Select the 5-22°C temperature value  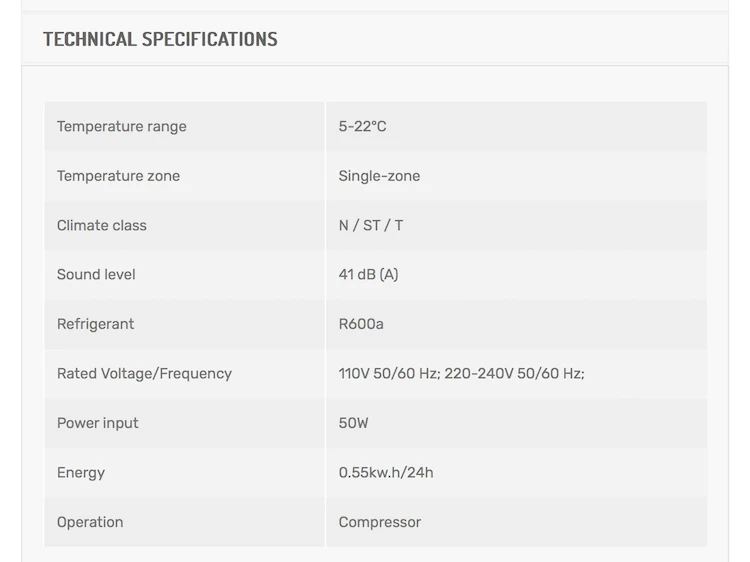click(x=362, y=127)
